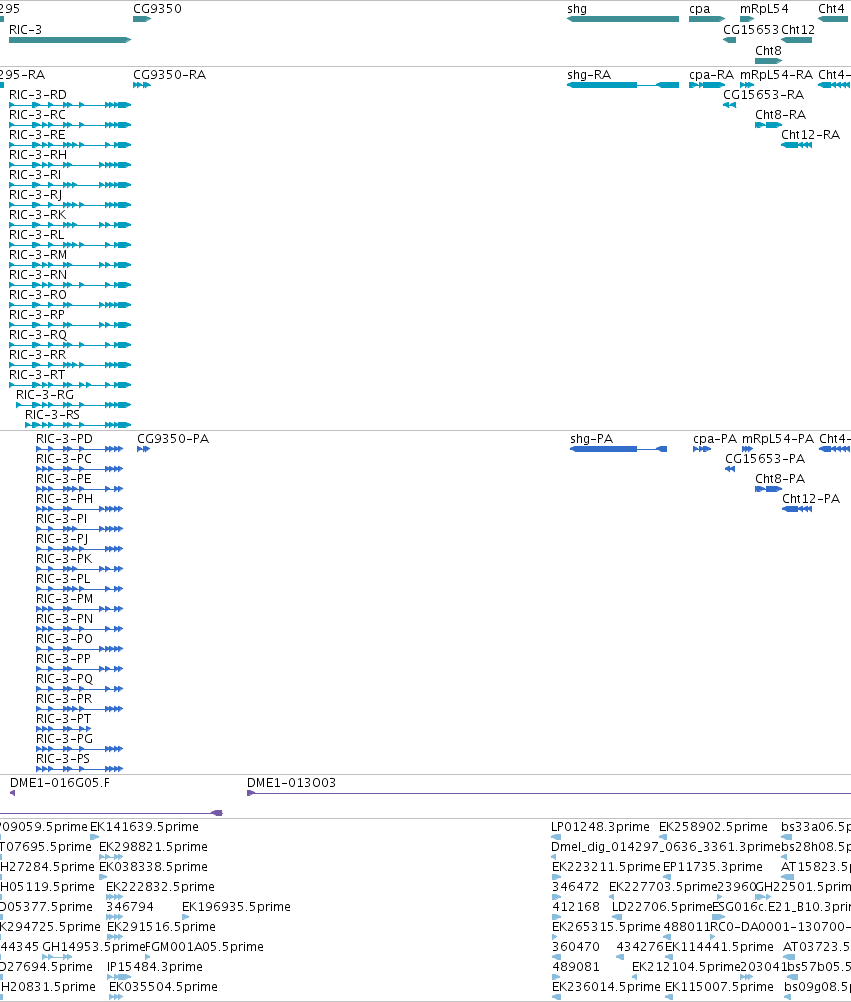
Task: Click transcript RIC-3-RG
Action: (73, 405)
